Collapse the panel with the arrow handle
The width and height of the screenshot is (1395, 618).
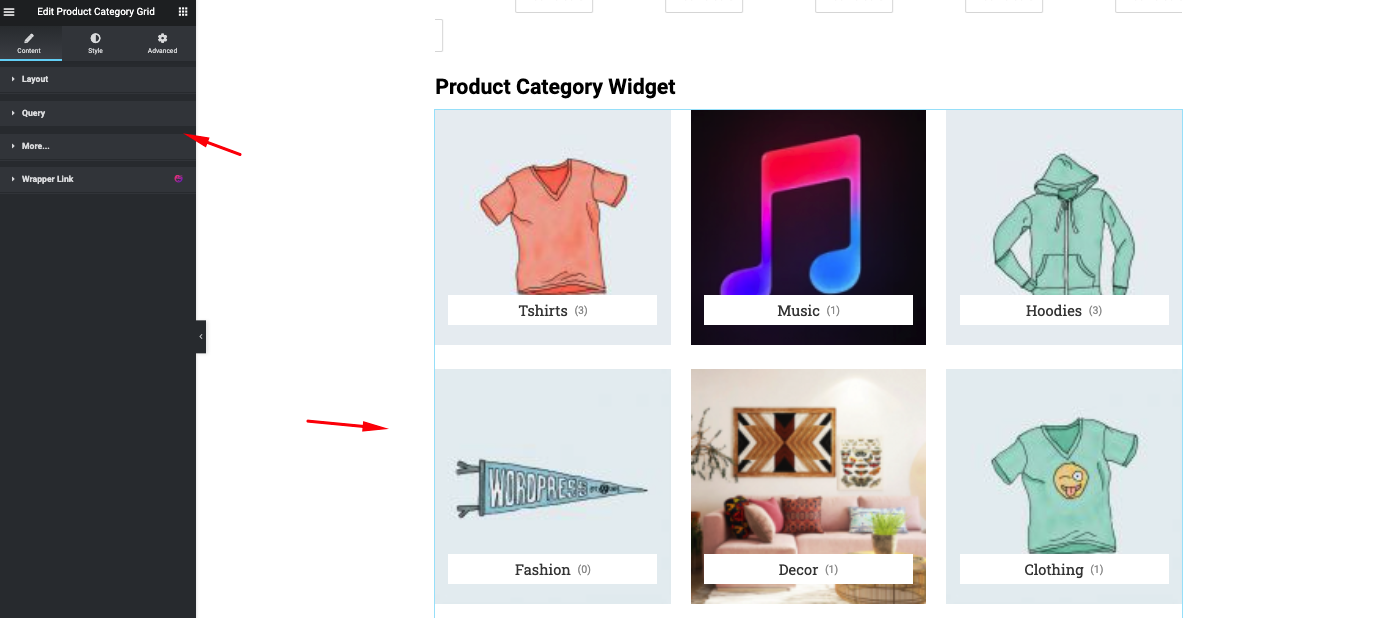coord(200,336)
